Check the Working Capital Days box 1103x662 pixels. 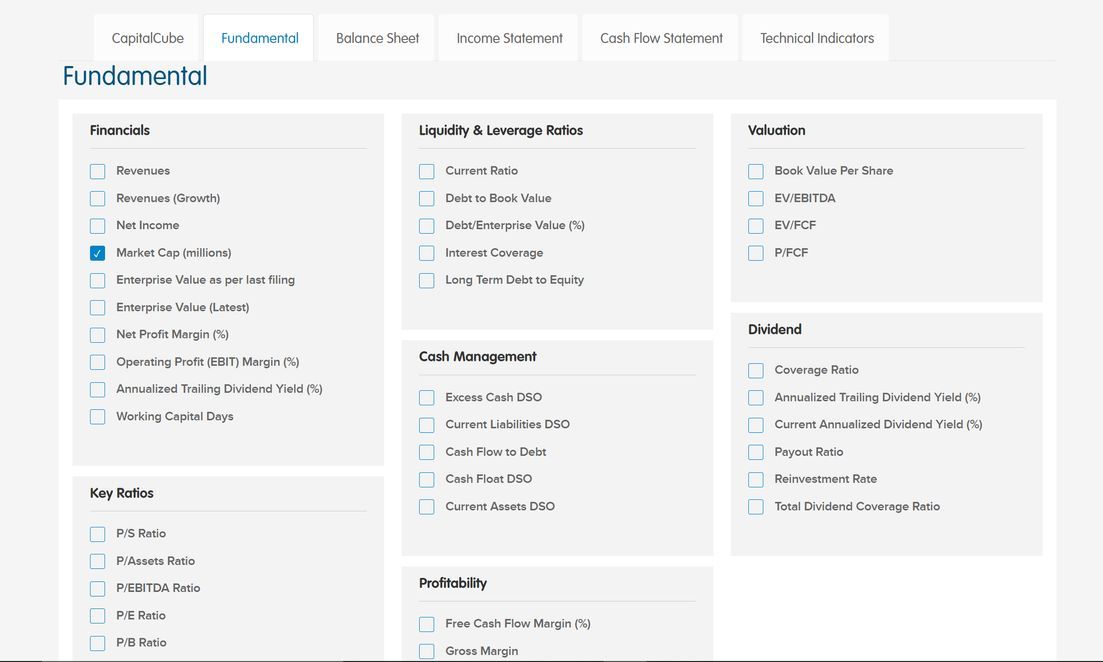97,417
